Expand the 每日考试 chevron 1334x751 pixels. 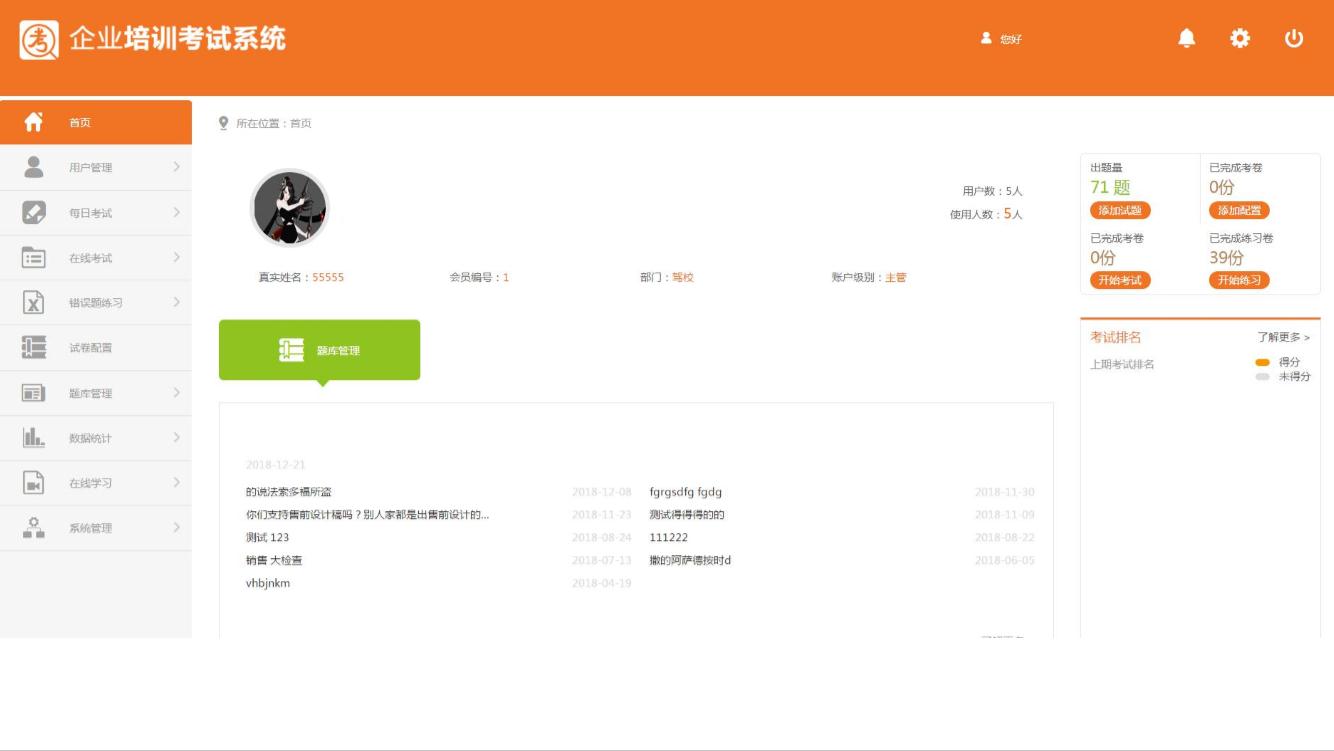pos(176,212)
